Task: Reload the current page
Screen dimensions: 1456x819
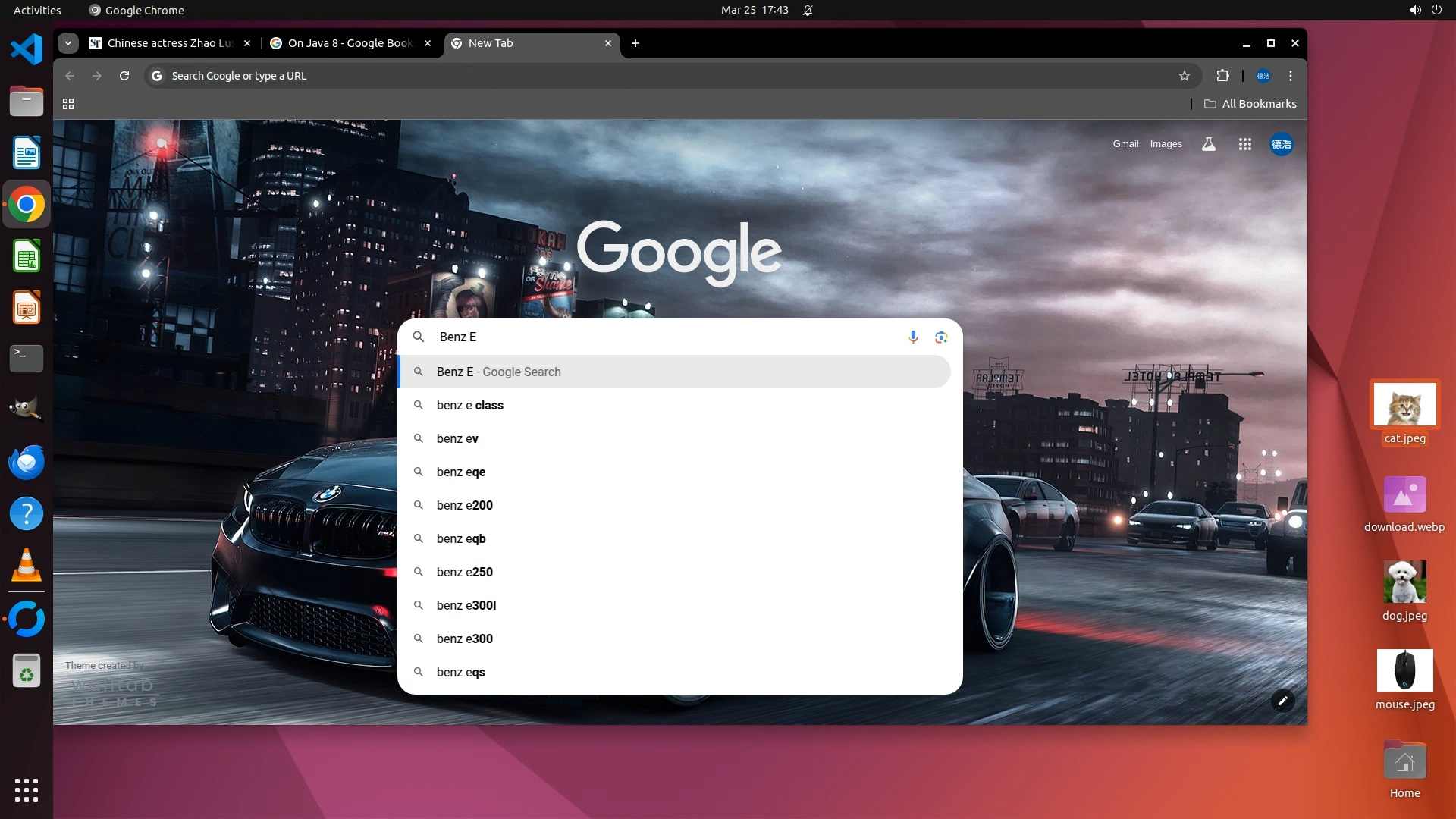Action: pos(124,76)
